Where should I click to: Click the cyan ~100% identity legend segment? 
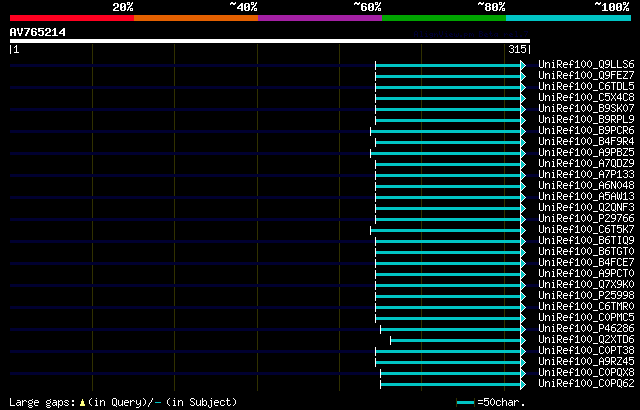(x=569, y=18)
